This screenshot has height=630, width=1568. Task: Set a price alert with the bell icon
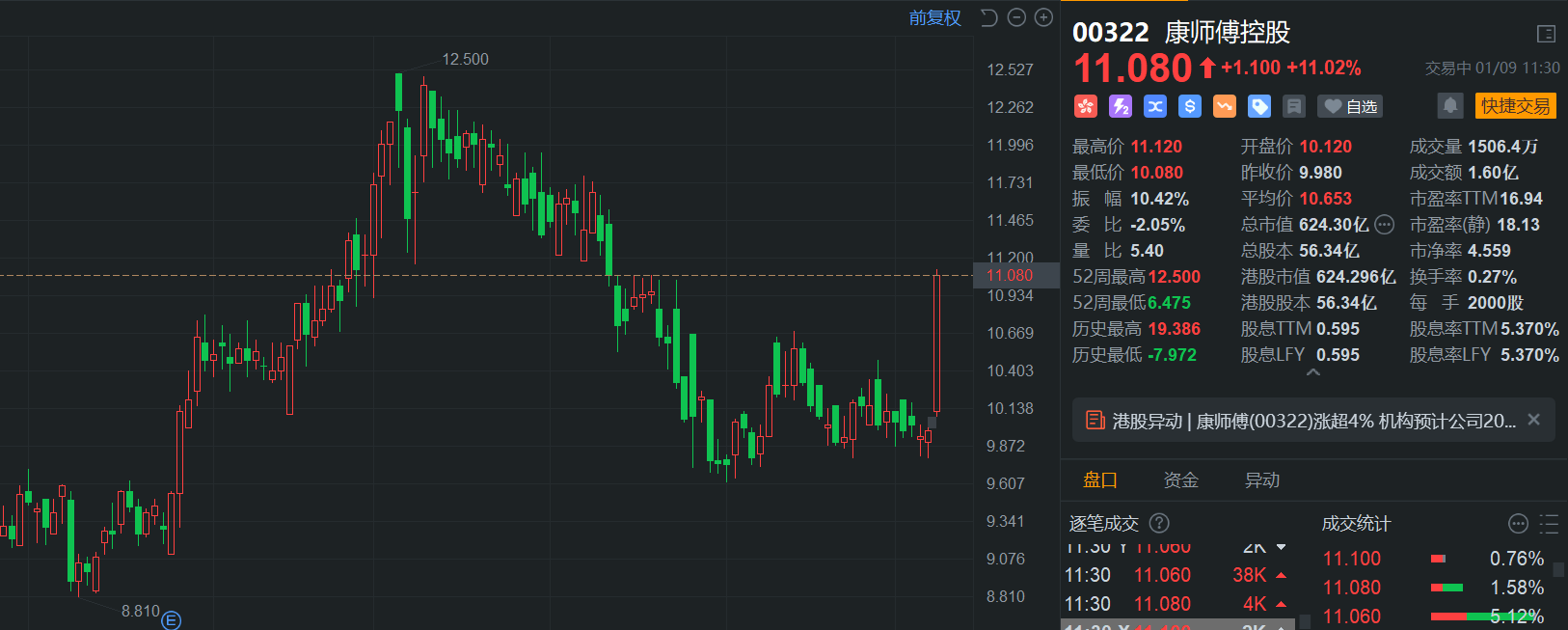click(x=1449, y=106)
